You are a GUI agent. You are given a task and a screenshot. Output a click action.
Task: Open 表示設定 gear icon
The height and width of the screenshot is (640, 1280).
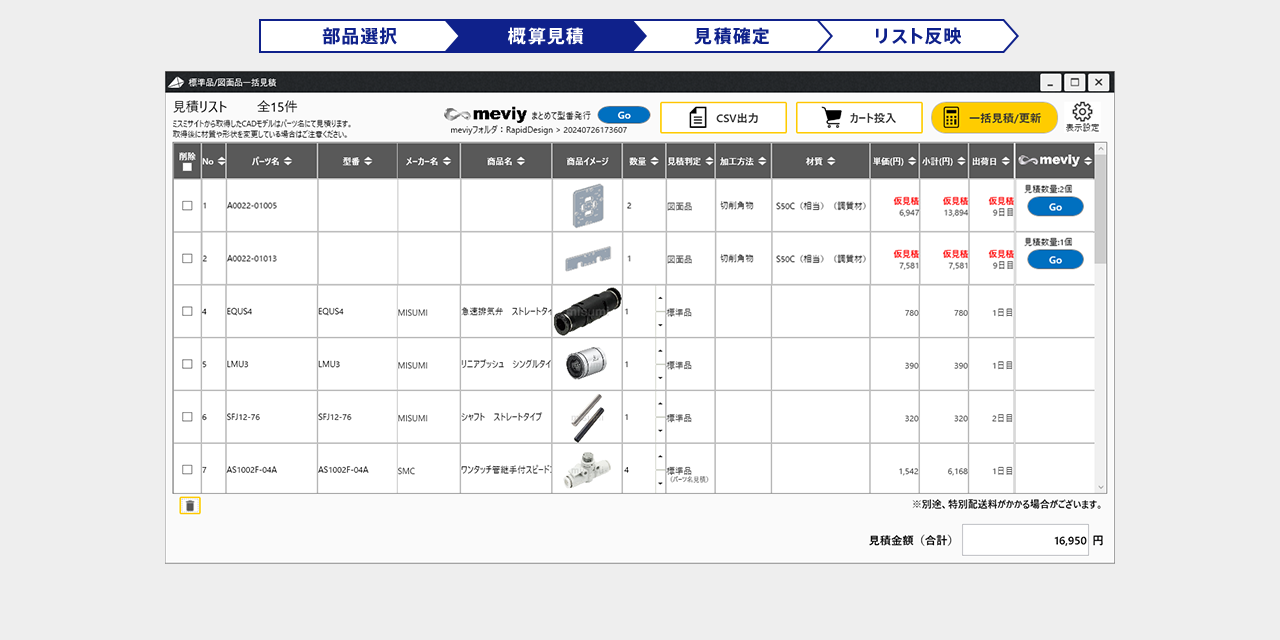click(1082, 112)
